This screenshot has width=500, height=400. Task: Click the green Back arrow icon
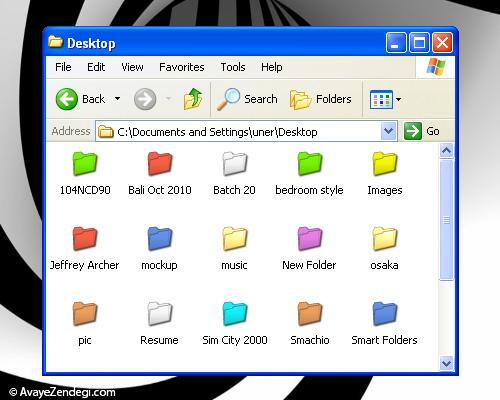[x=67, y=99]
